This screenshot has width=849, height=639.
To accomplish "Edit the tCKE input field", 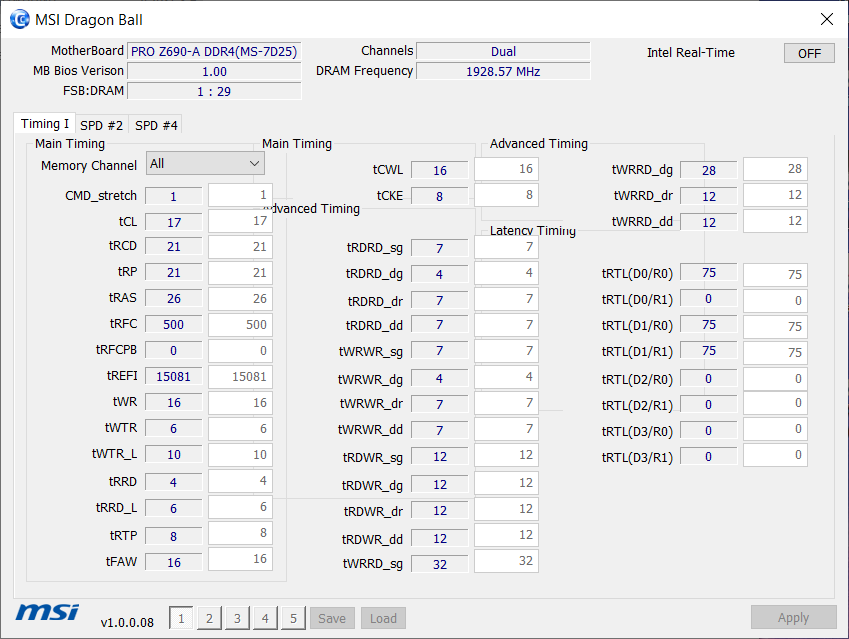I will 506,195.
